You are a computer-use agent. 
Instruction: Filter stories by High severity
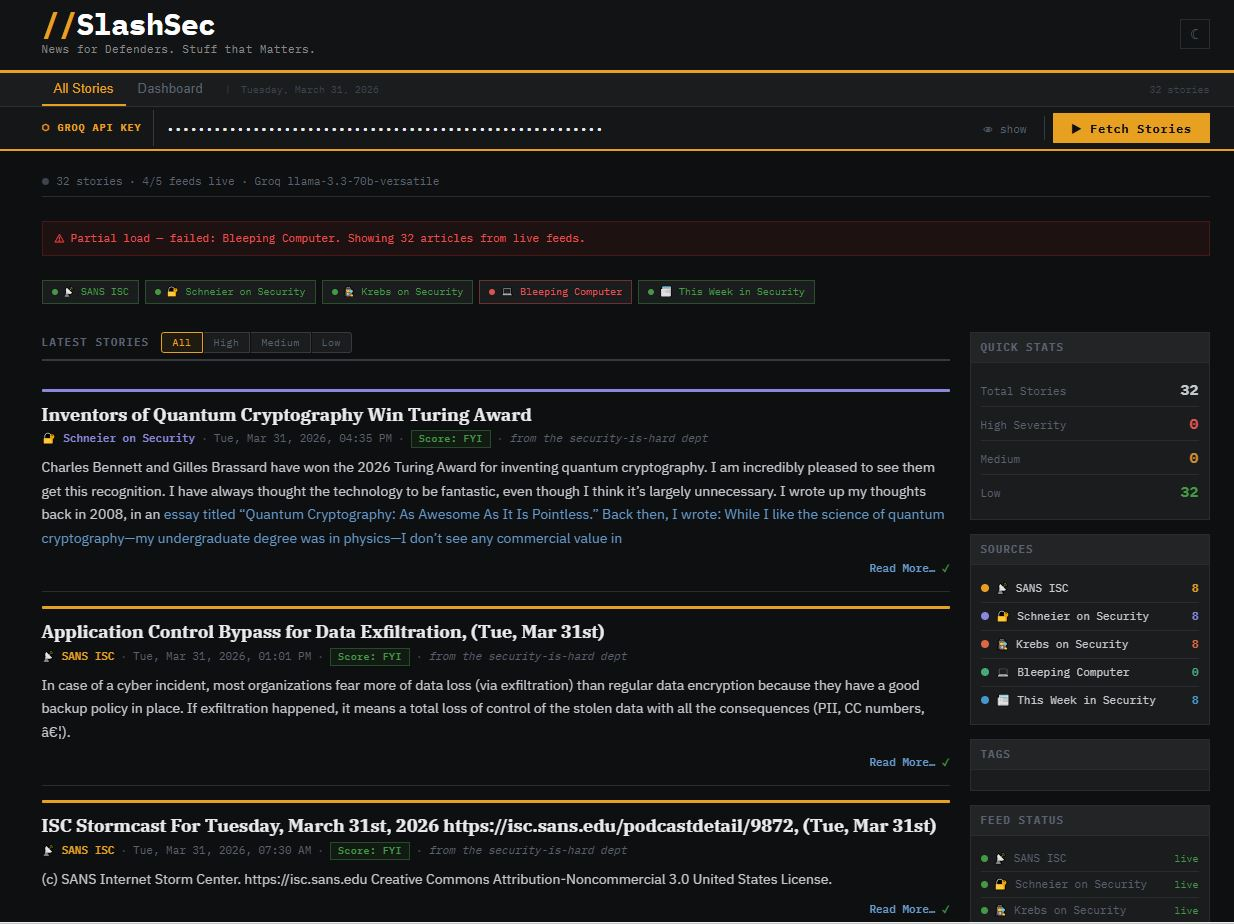pos(226,343)
